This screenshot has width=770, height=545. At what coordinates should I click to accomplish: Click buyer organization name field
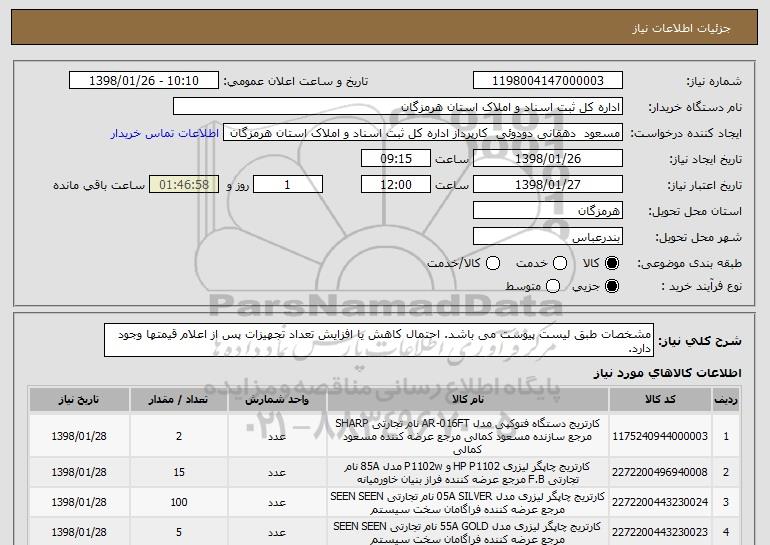(398, 107)
